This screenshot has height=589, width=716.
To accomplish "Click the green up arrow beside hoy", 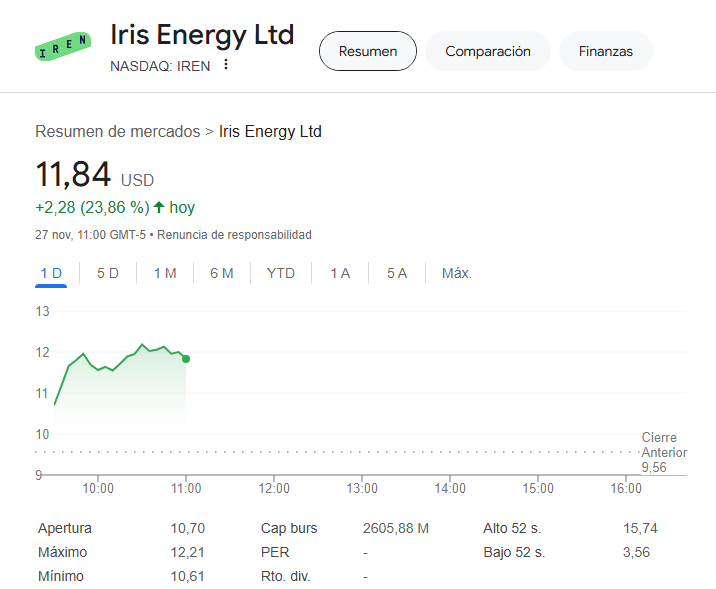I will point(159,207).
